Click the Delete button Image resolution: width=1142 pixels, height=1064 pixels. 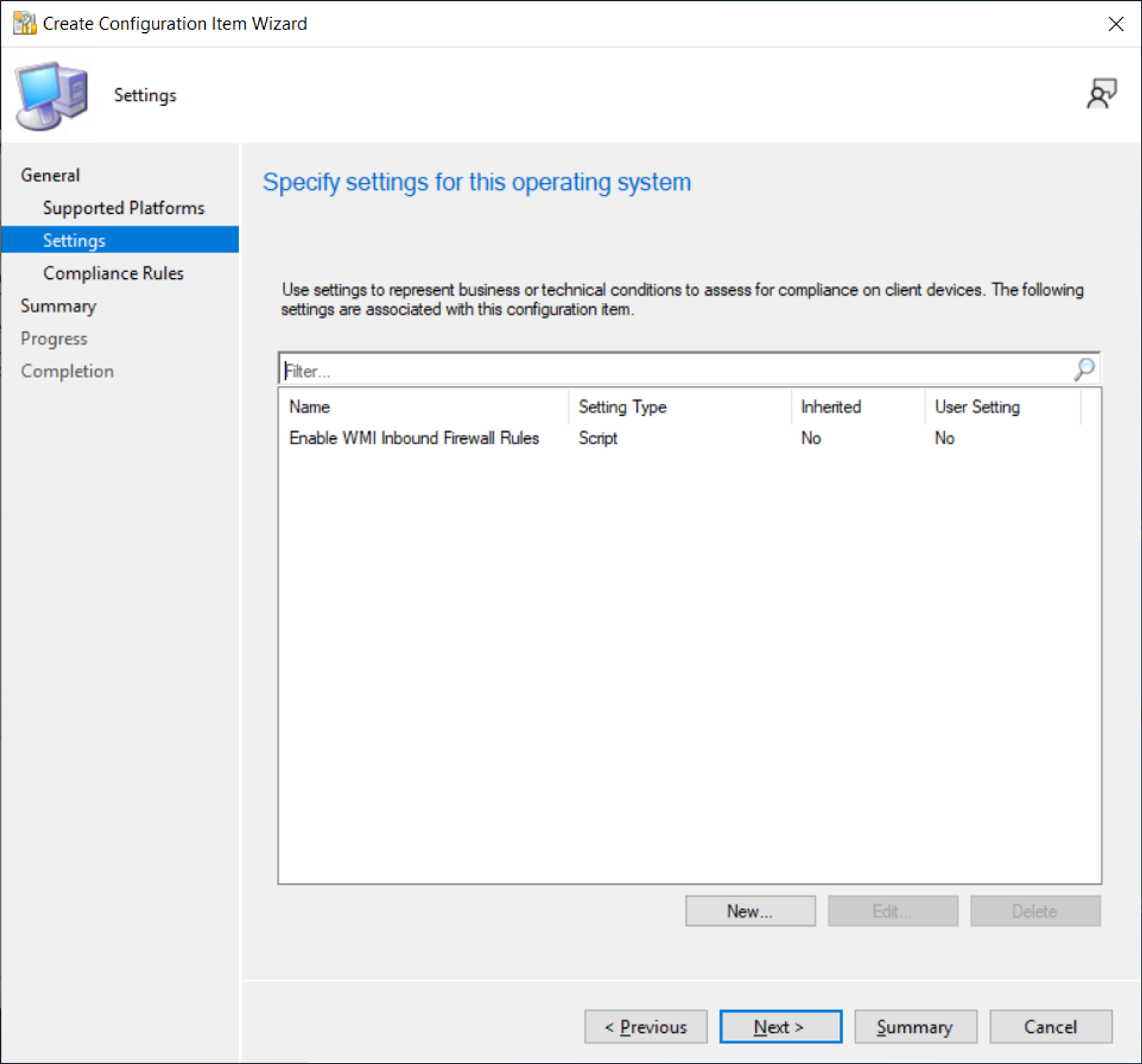click(1035, 911)
